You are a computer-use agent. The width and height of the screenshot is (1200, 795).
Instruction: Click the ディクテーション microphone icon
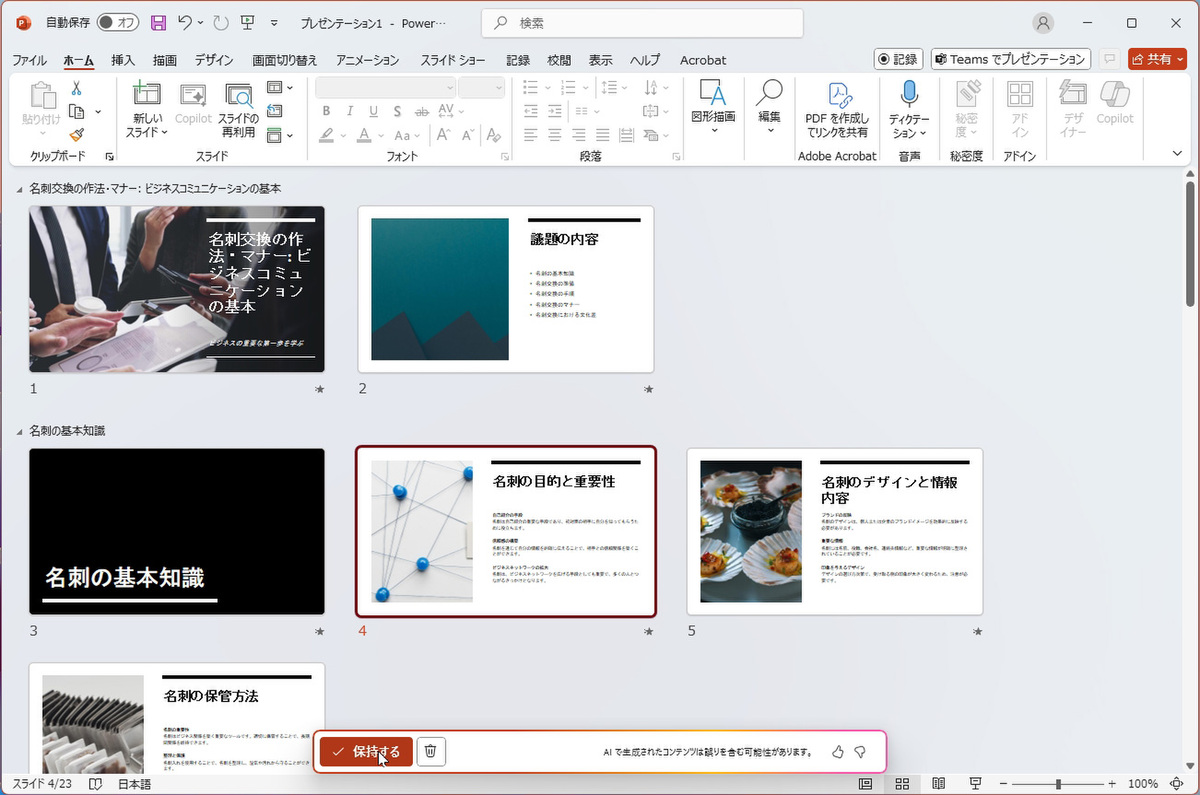click(908, 95)
